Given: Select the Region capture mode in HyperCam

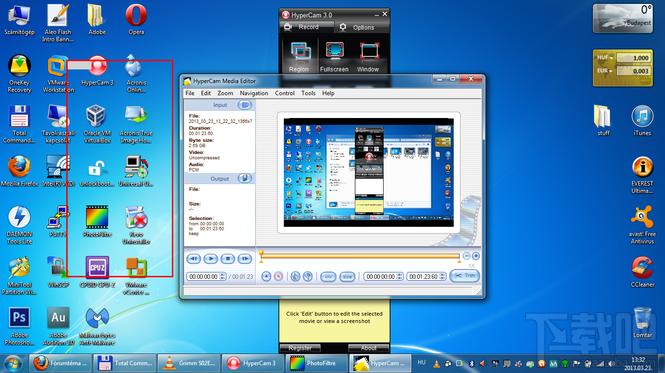Looking at the screenshot, I should 299,56.
